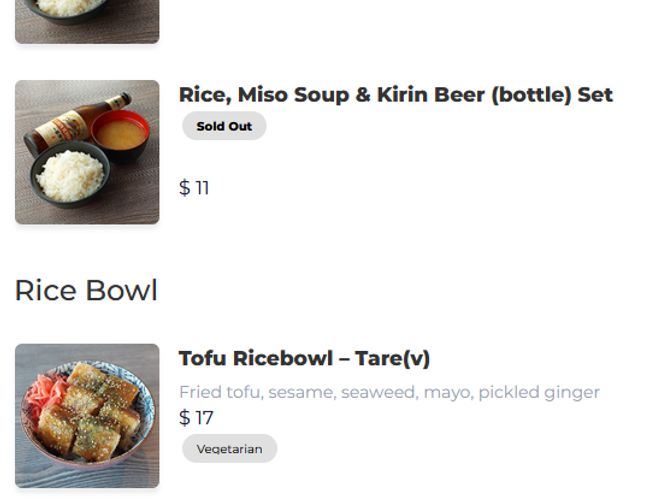This screenshot has width=667, height=500.
Task: Click the Sold Out badge
Action: (224, 126)
